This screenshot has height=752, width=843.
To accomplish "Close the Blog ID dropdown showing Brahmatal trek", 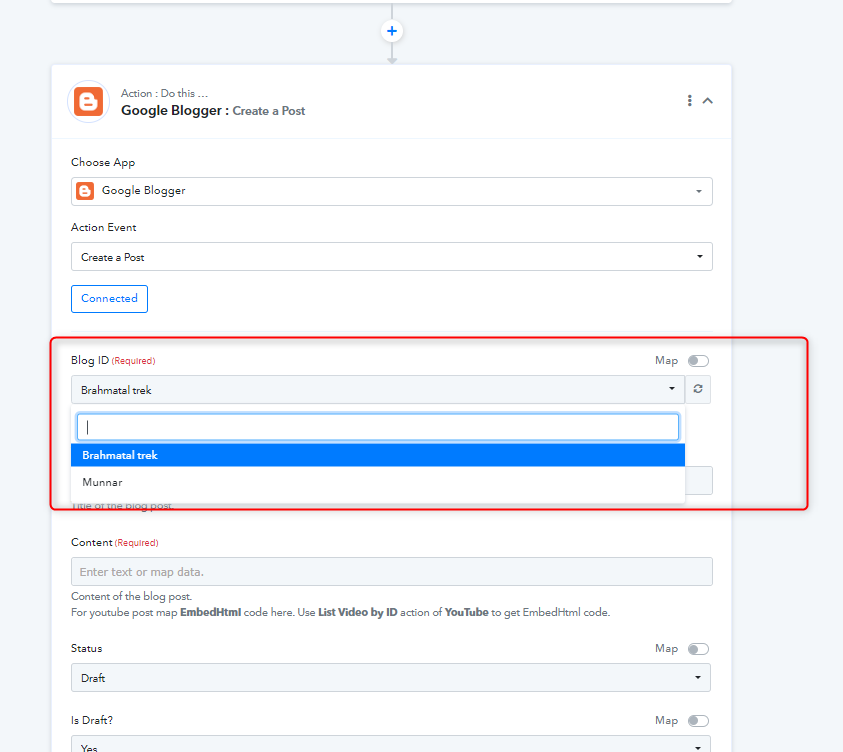I will (377, 389).
